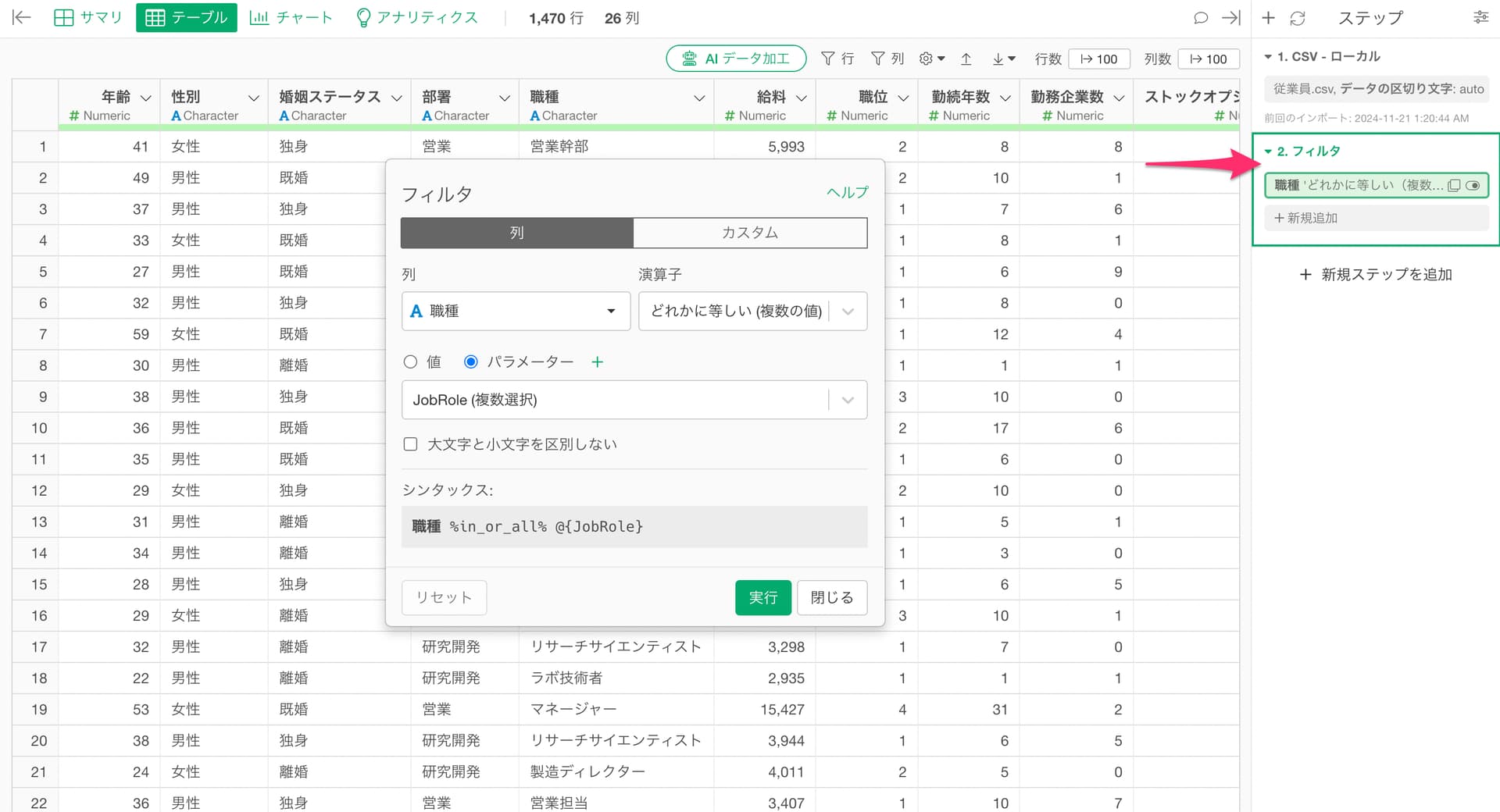Select the パラメーター radio button
Viewport: 1500px width, 812px height.
pyautogui.click(x=471, y=361)
